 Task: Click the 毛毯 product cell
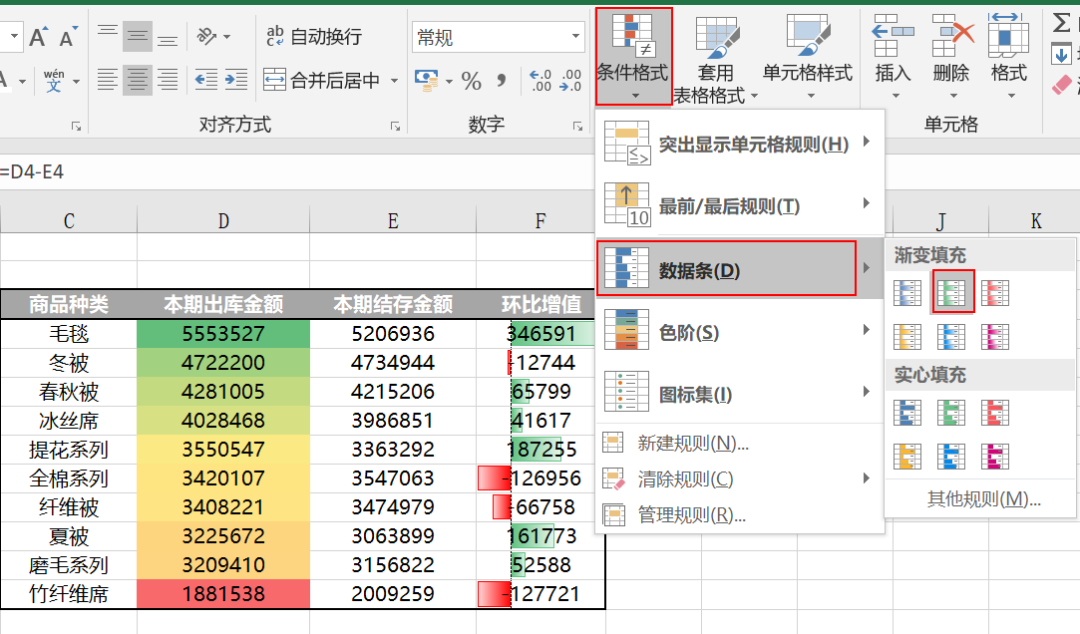click(69, 334)
